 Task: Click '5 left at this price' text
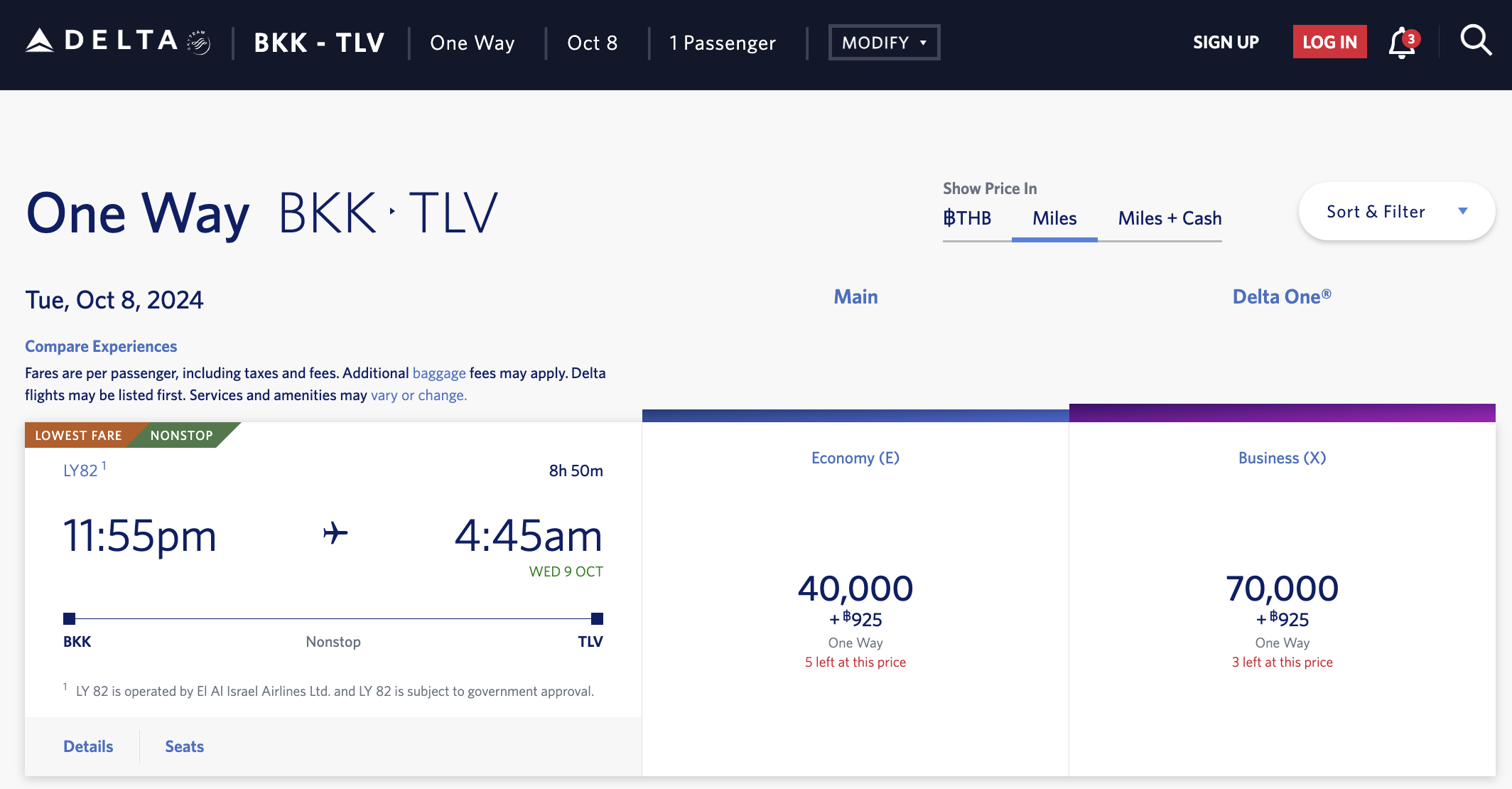click(855, 662)
